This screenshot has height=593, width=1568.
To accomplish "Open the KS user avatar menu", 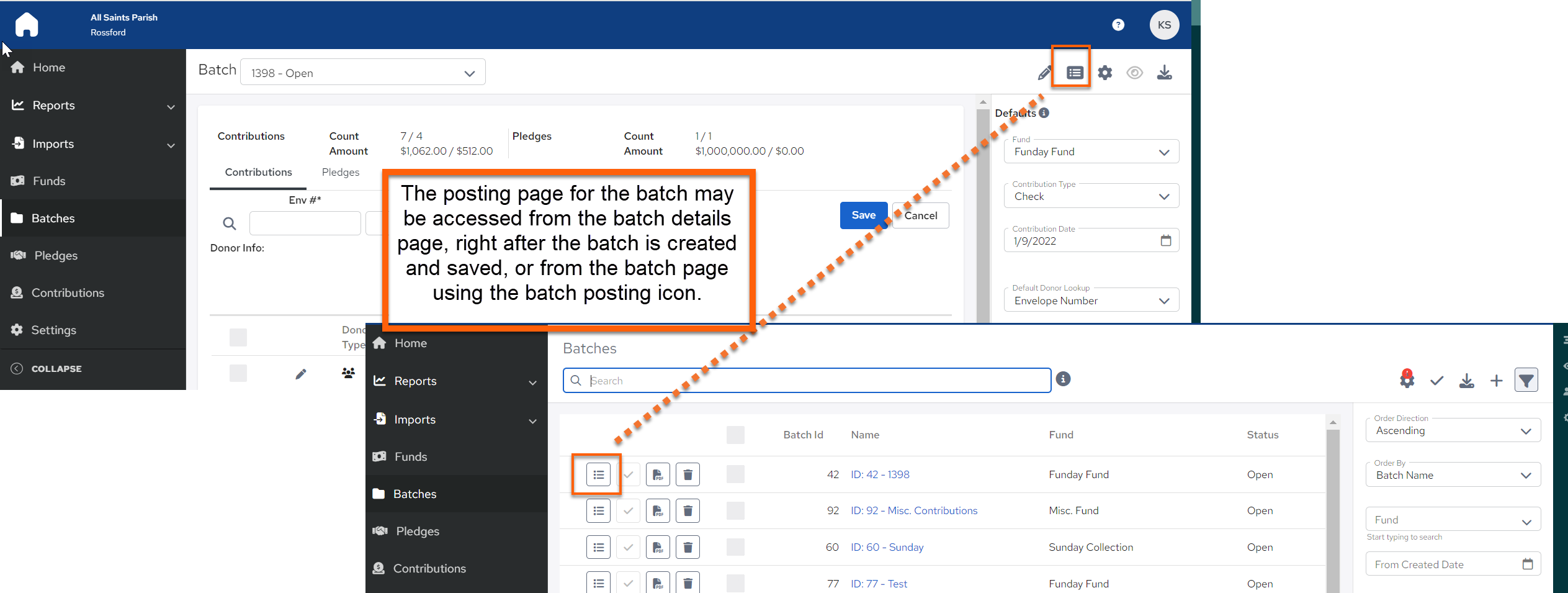I will (1164, 25).
